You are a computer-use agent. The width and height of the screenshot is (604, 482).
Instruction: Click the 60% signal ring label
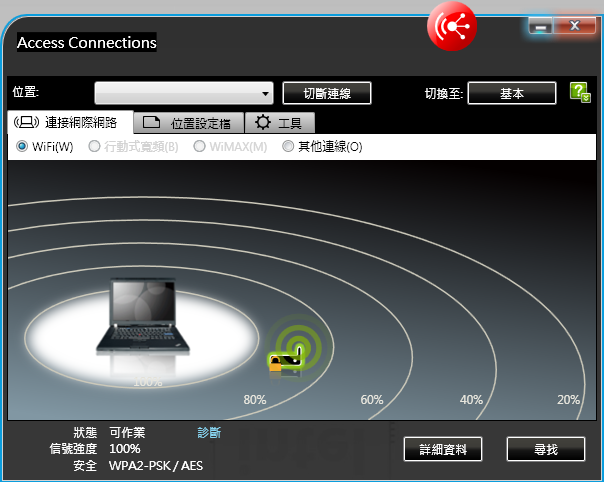pyautogui.click(x=372, y=400)
